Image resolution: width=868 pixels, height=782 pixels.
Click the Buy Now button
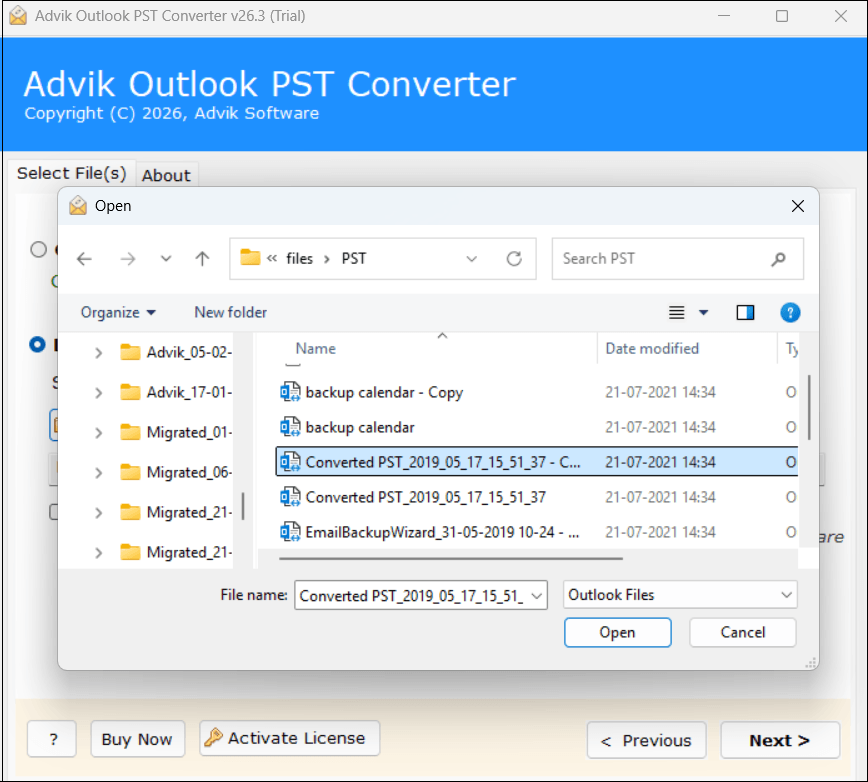(137, 739)
